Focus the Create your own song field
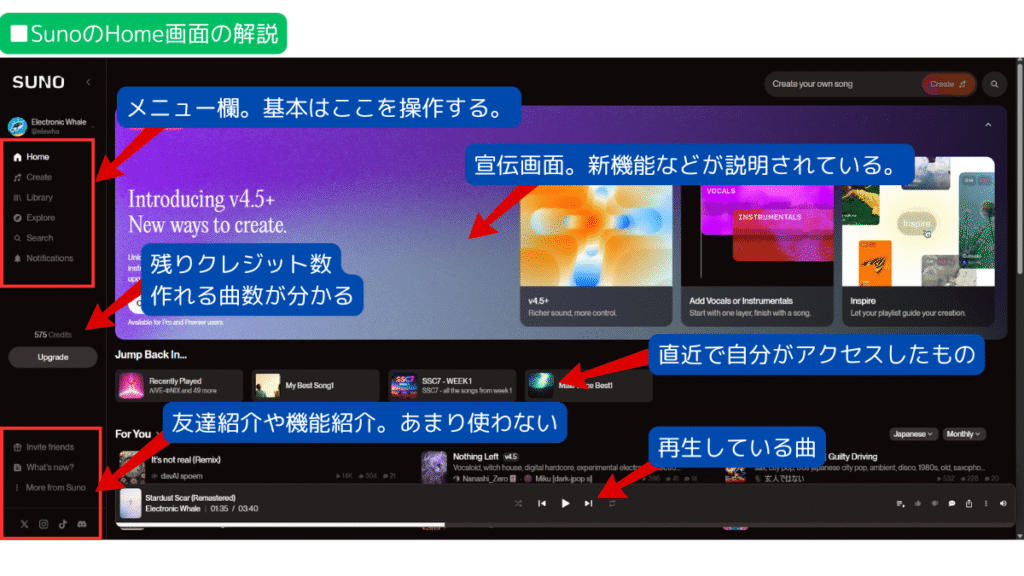 pyautogui.click(x=842, y=84)
